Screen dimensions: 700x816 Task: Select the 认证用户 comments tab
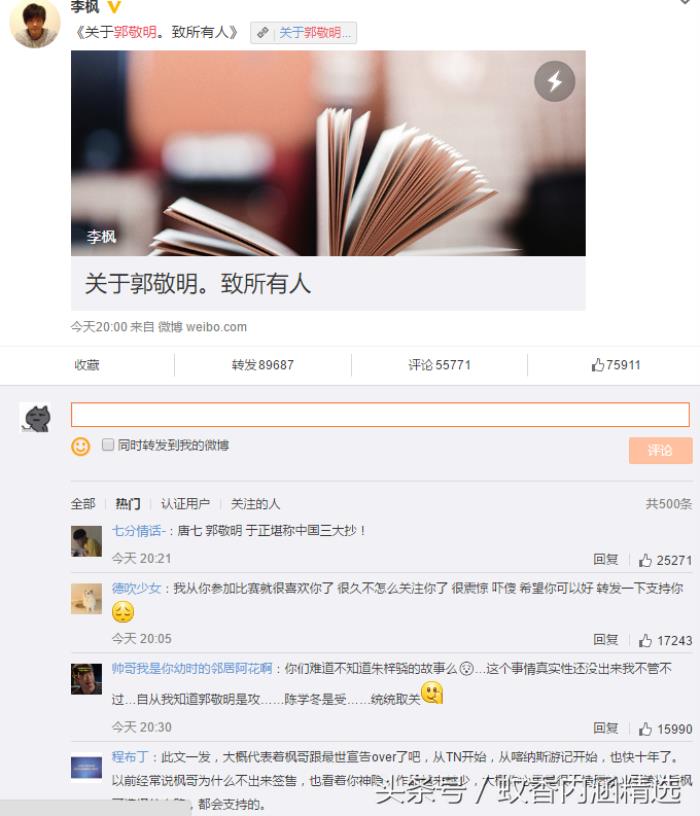pos(185,503)
